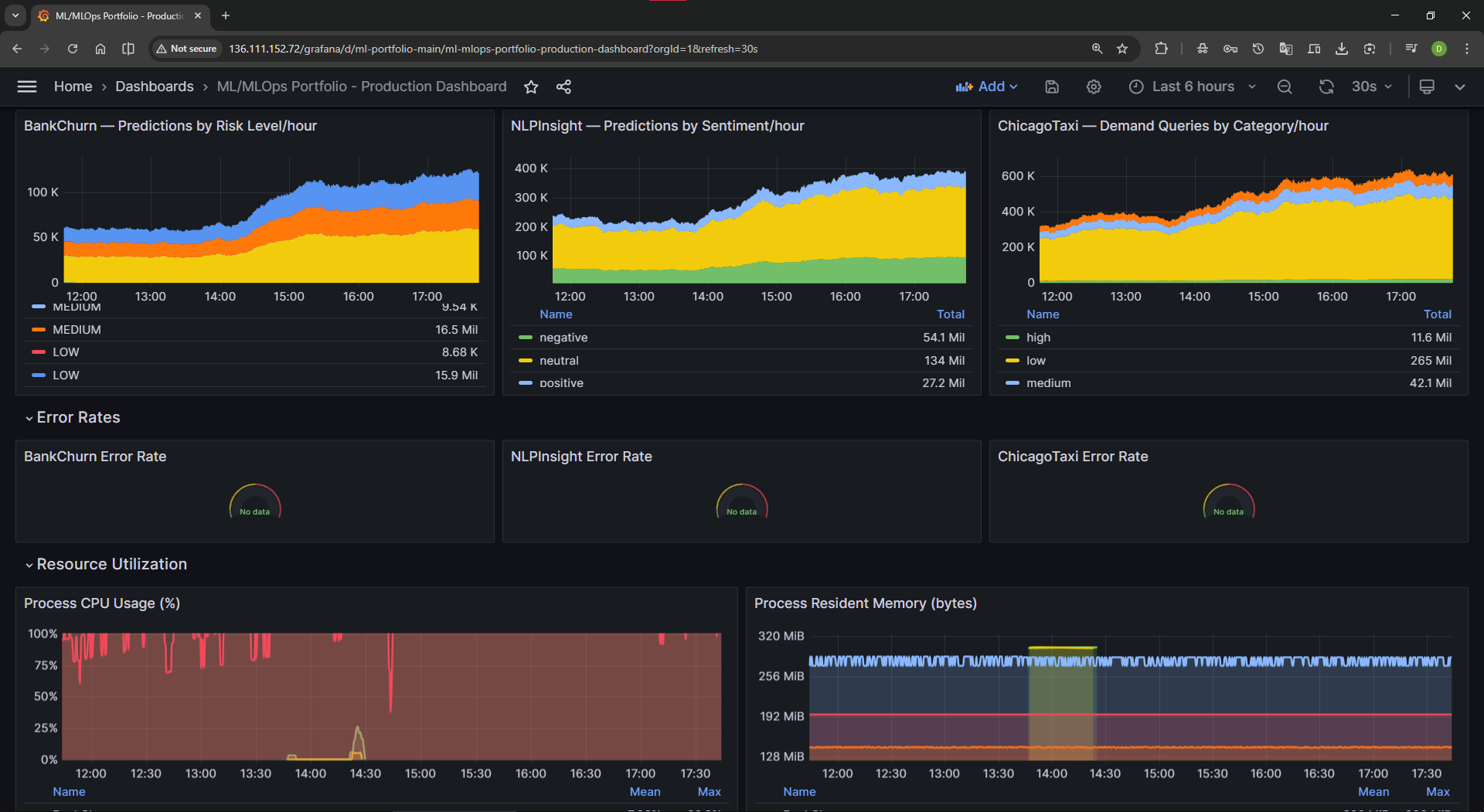The height and width of the screenshot is (812, 1484).
Task: Star this dashboard as favorite
Action: tap(531, 87)
